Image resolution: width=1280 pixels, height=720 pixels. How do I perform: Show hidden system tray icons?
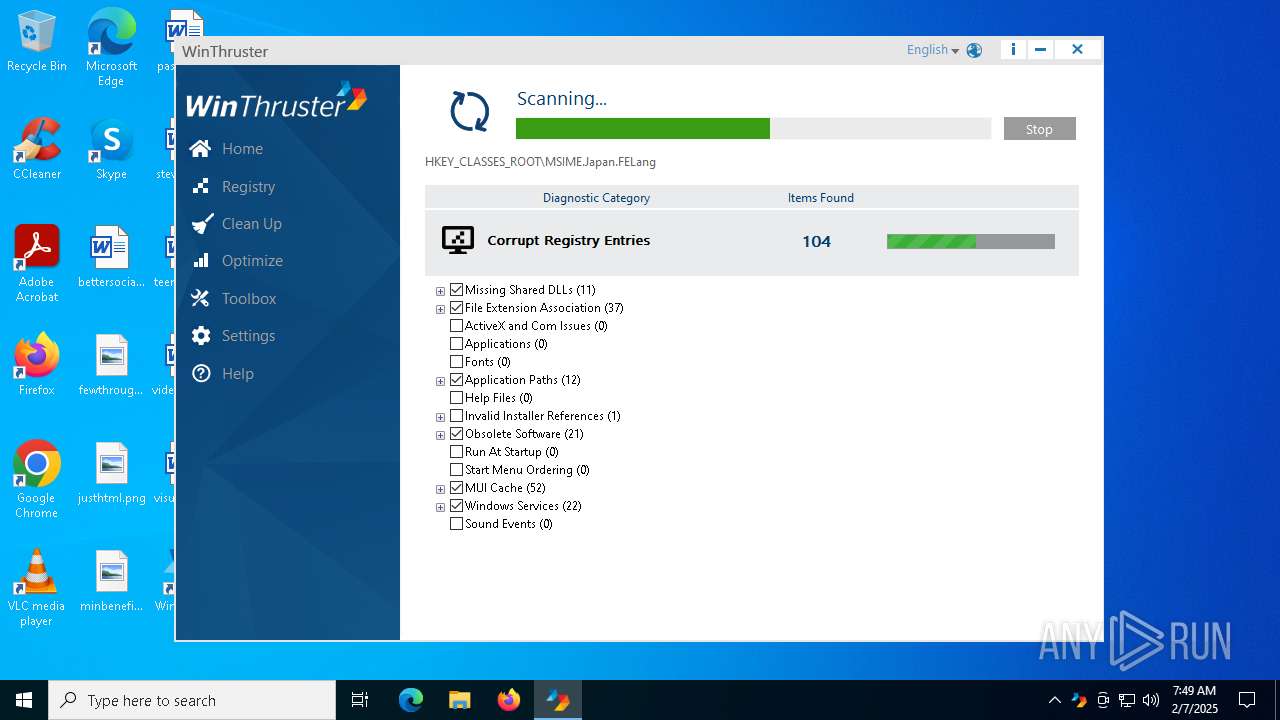(x=1054, y=700)
